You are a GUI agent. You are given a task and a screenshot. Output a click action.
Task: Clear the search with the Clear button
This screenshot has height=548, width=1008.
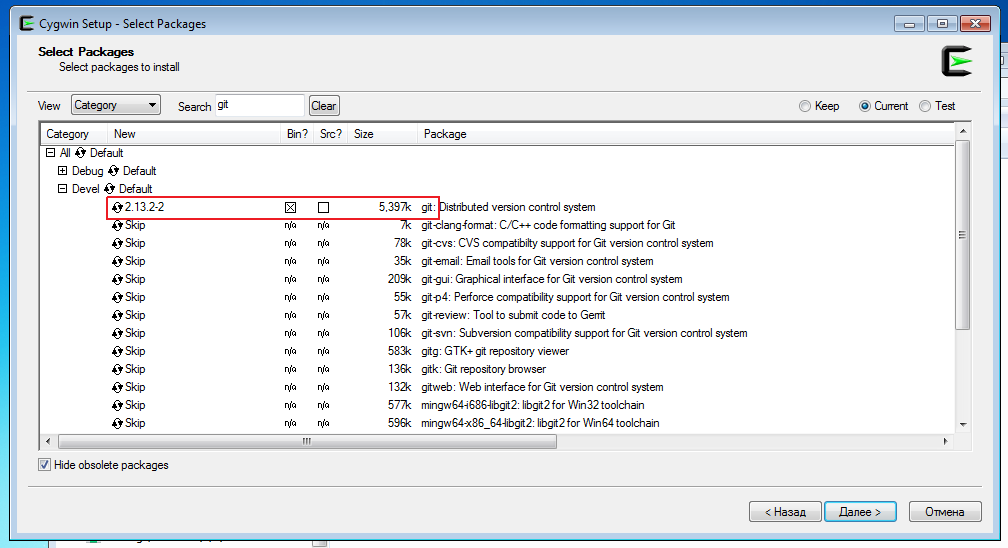pyautogui.click(x=324, y=105)
